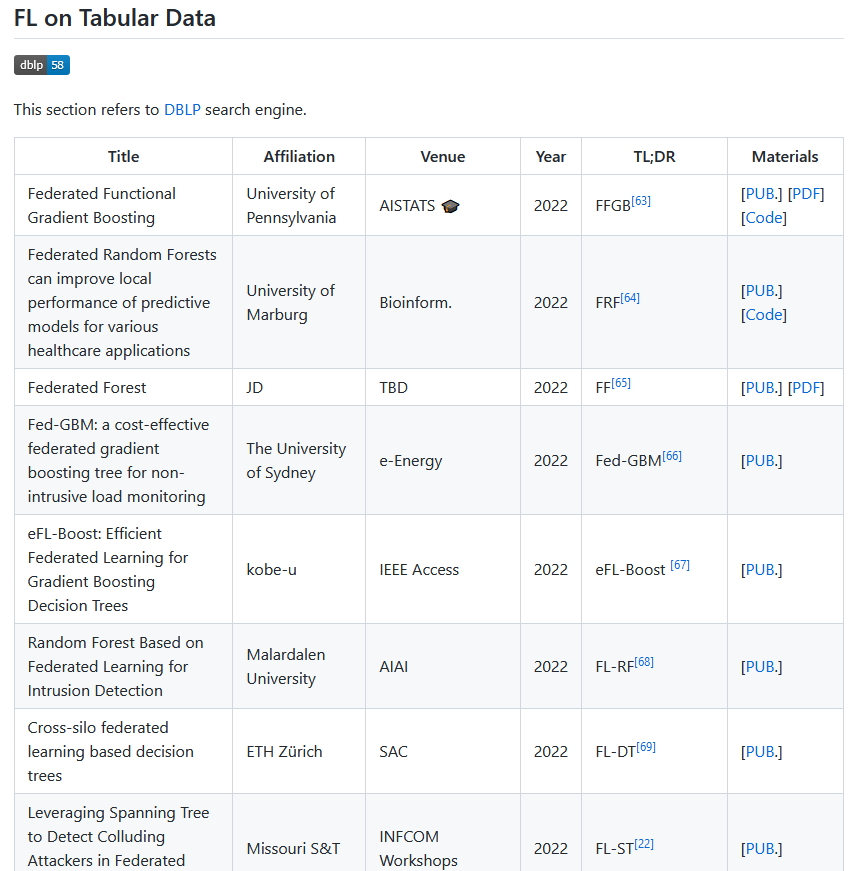Screen dimensions: 852x871
Task: Open PUB link for the Malardalen University paper
Action: [x=761, y=667]
